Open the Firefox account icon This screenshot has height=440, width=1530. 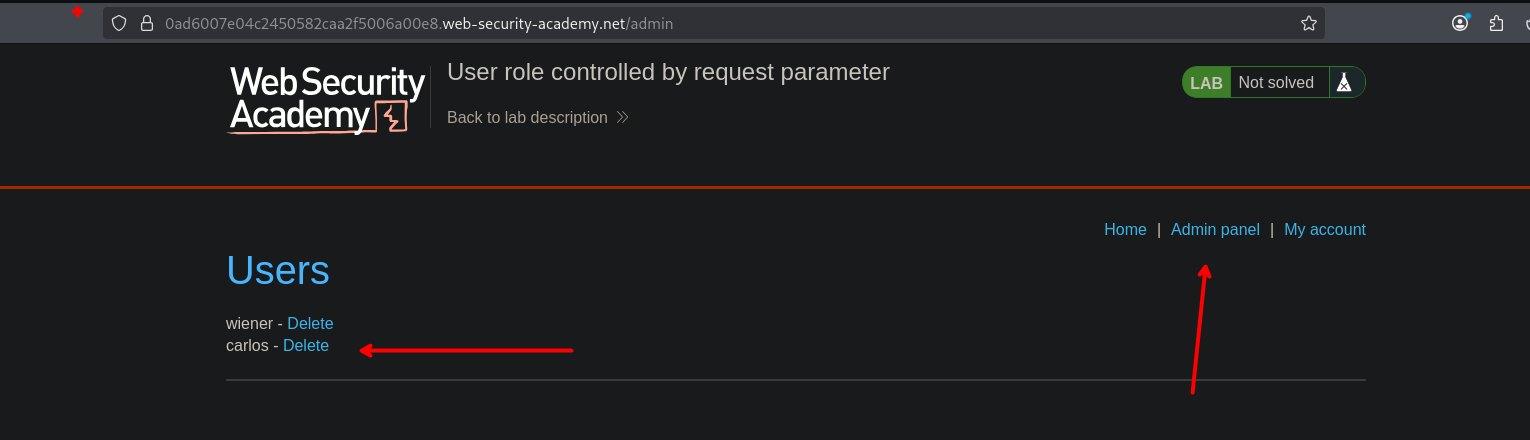tap(1460, 23)
